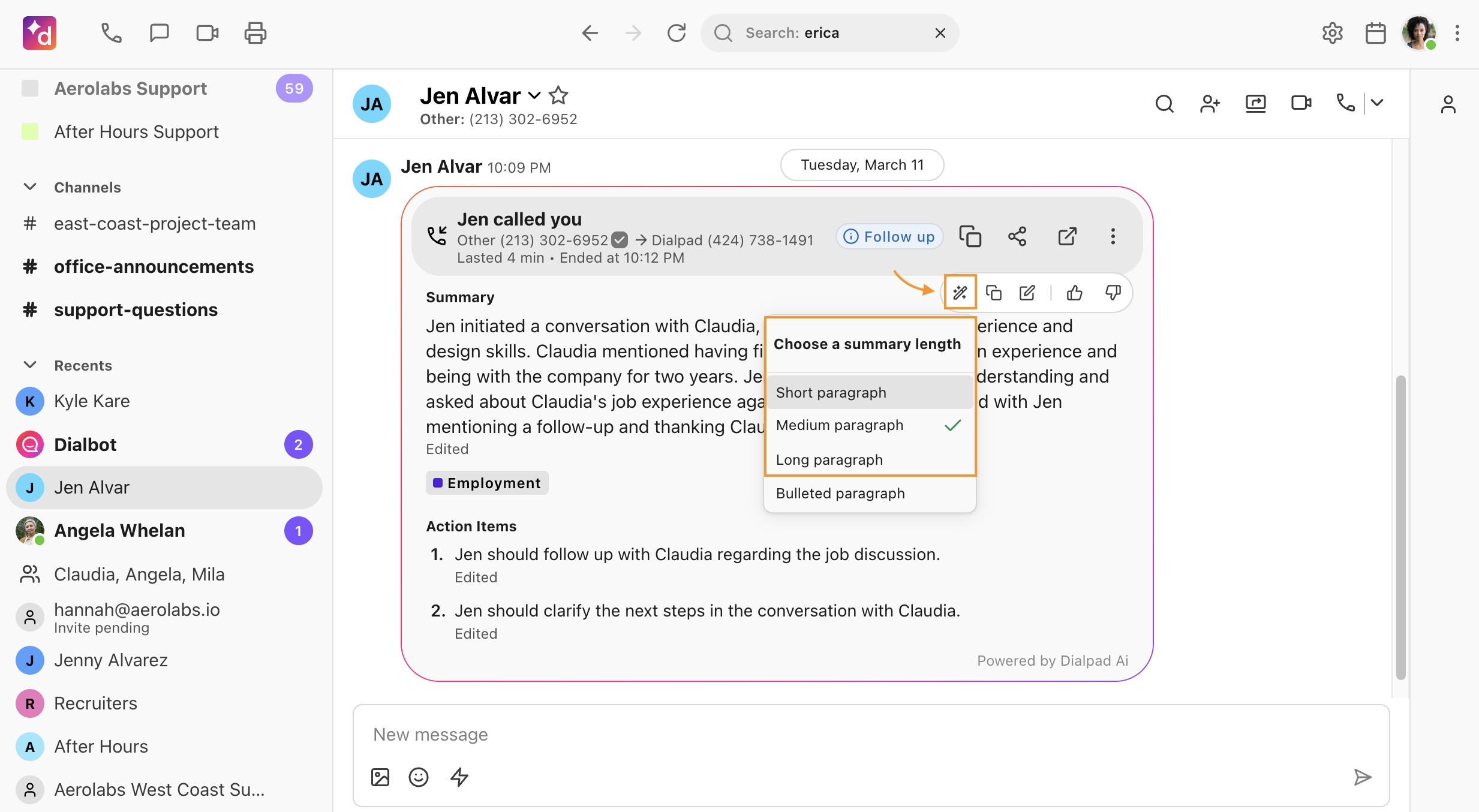
Task: Star Jen Alvar as a favorite
Action: click(x=558, y=95)
